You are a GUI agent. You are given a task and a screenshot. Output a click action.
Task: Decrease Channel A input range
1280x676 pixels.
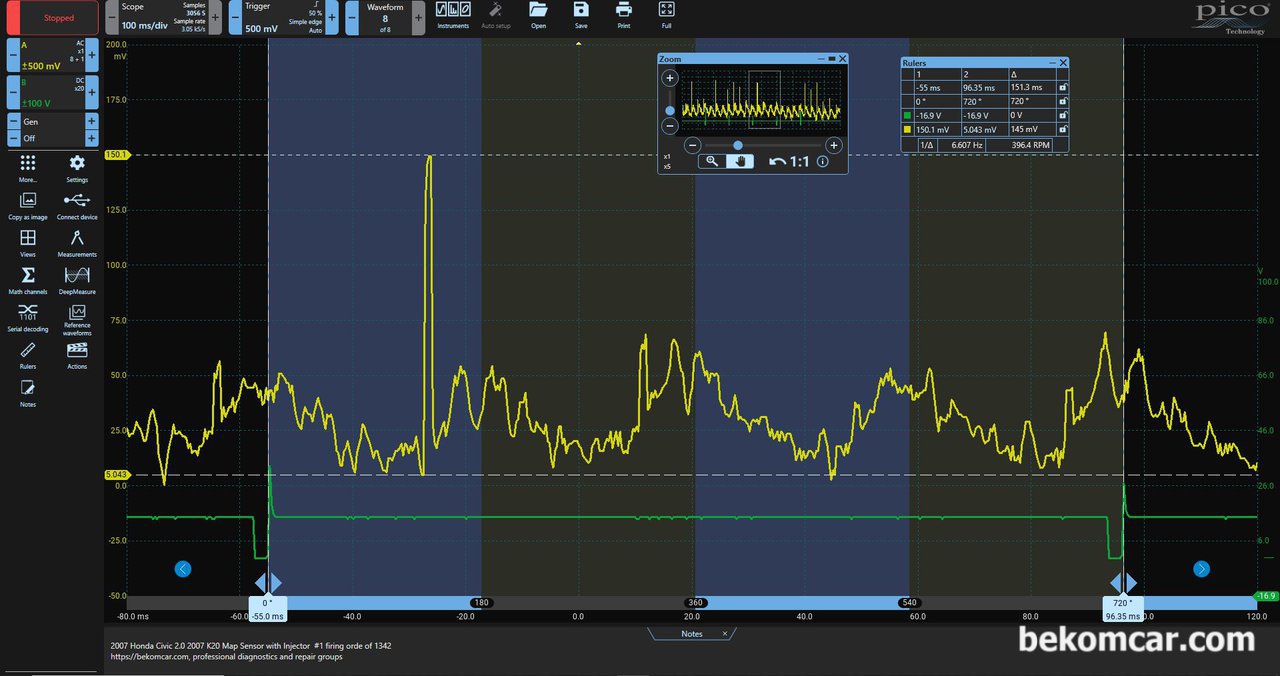click(x=13, y=55)
